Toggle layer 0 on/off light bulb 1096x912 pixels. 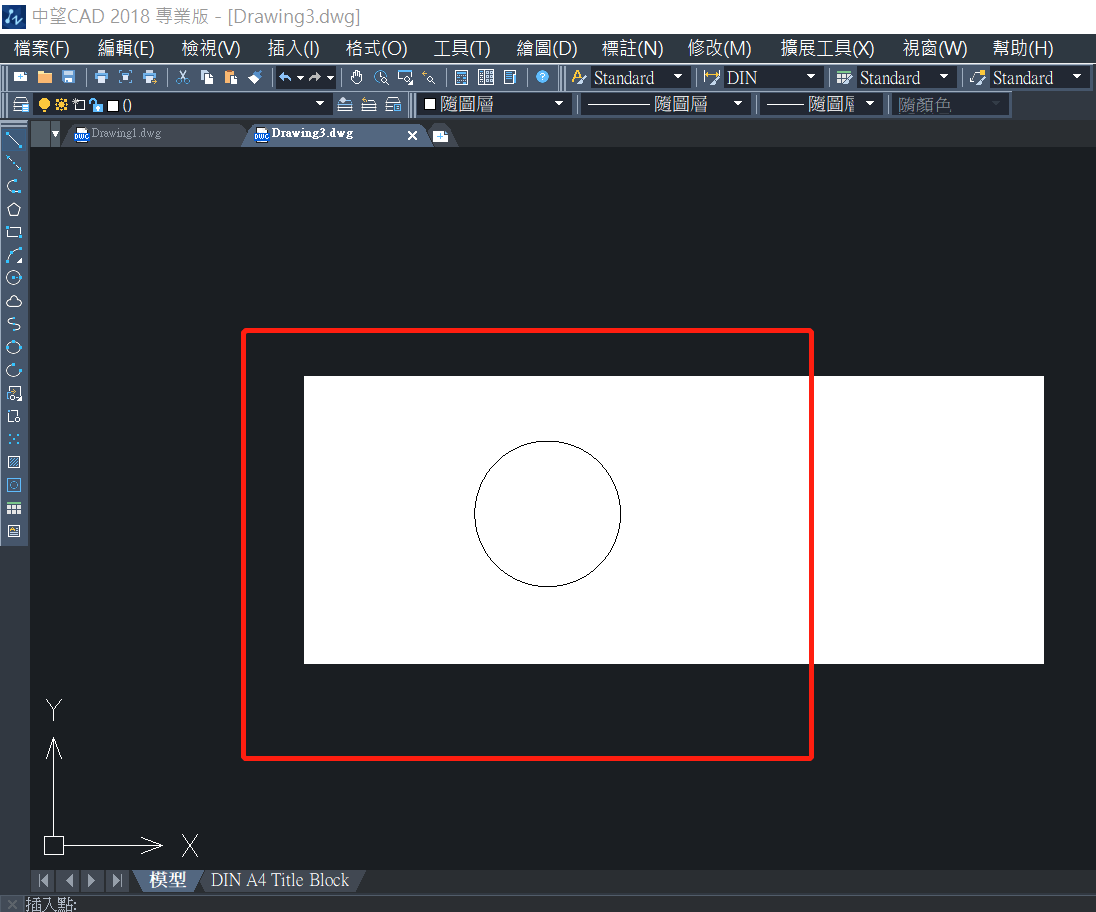tap(44, 105)
